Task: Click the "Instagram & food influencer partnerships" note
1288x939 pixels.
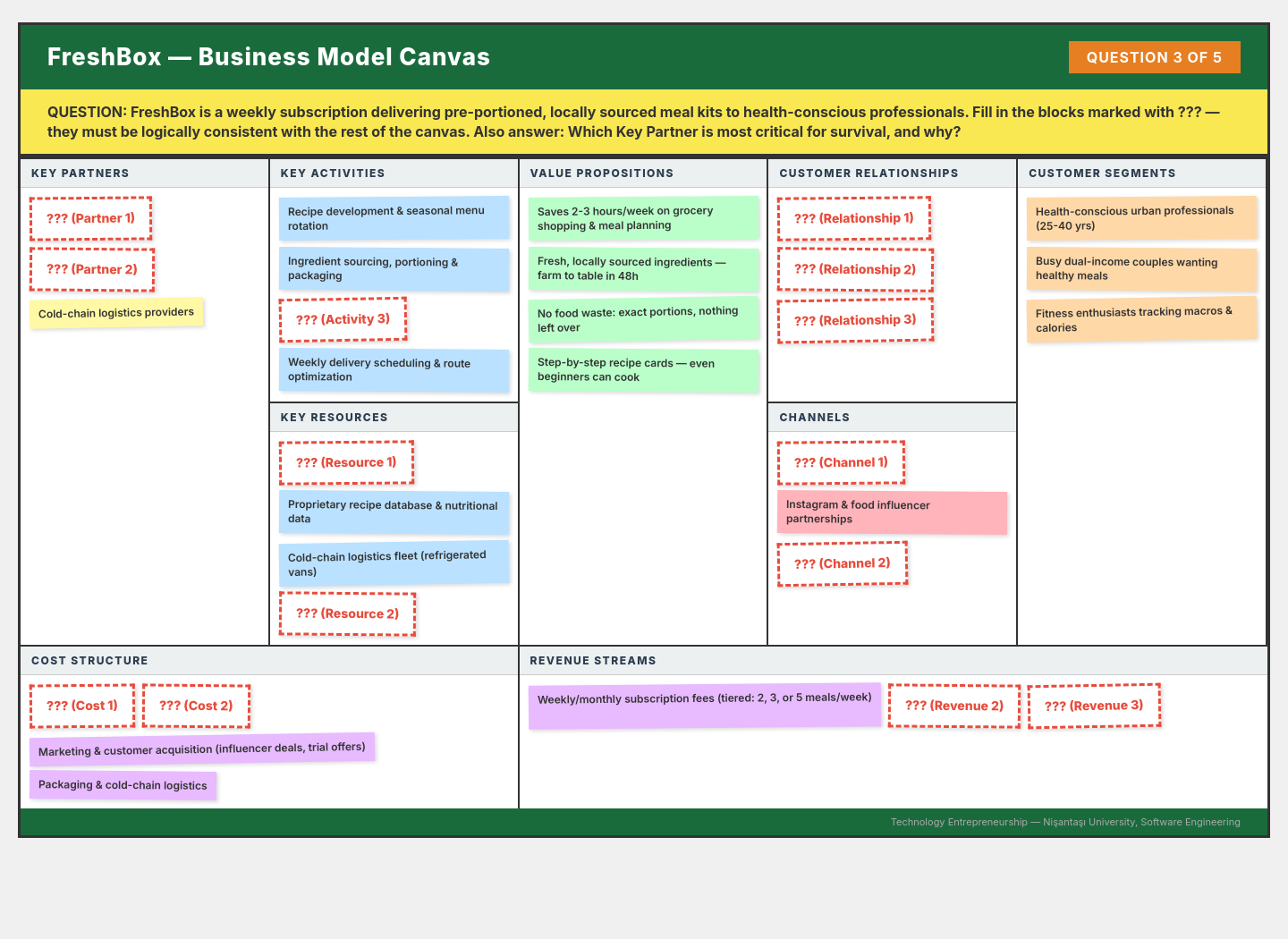Action: (892, 512)
